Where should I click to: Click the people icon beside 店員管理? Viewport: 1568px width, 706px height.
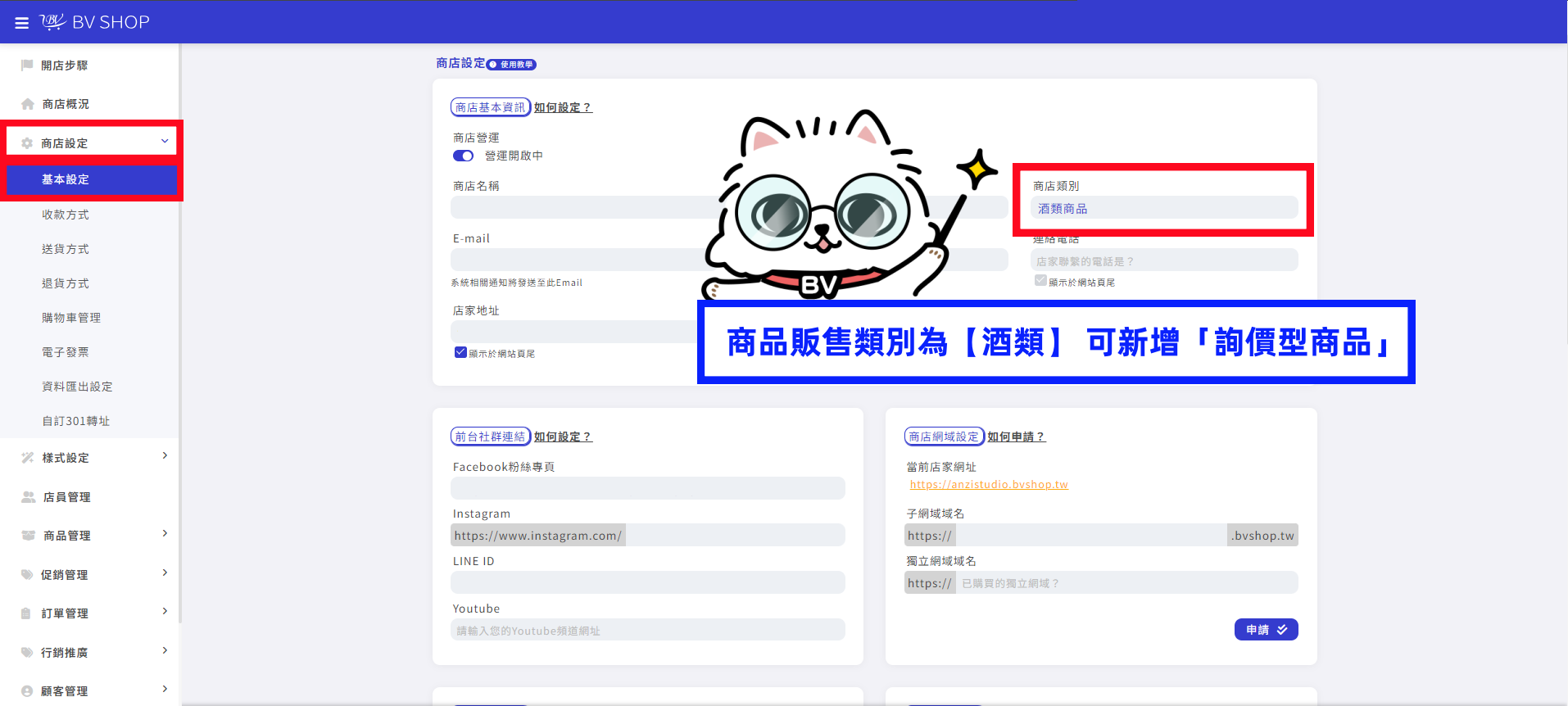click(29, 497)
